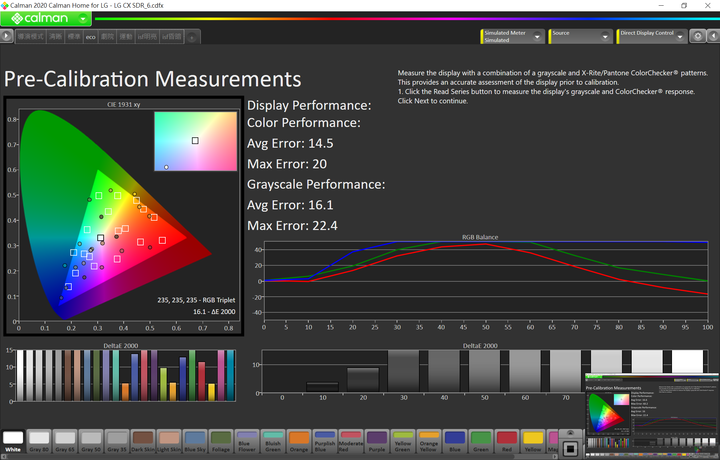
Task: Select the Purple swatch
Action: pos(377,442)
